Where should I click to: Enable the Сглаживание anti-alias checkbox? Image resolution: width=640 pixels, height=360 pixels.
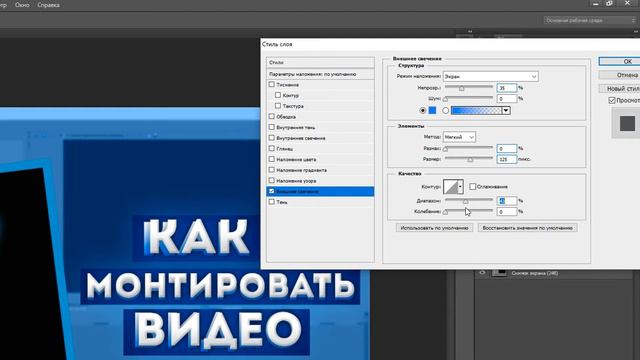(x=473, y=187)
